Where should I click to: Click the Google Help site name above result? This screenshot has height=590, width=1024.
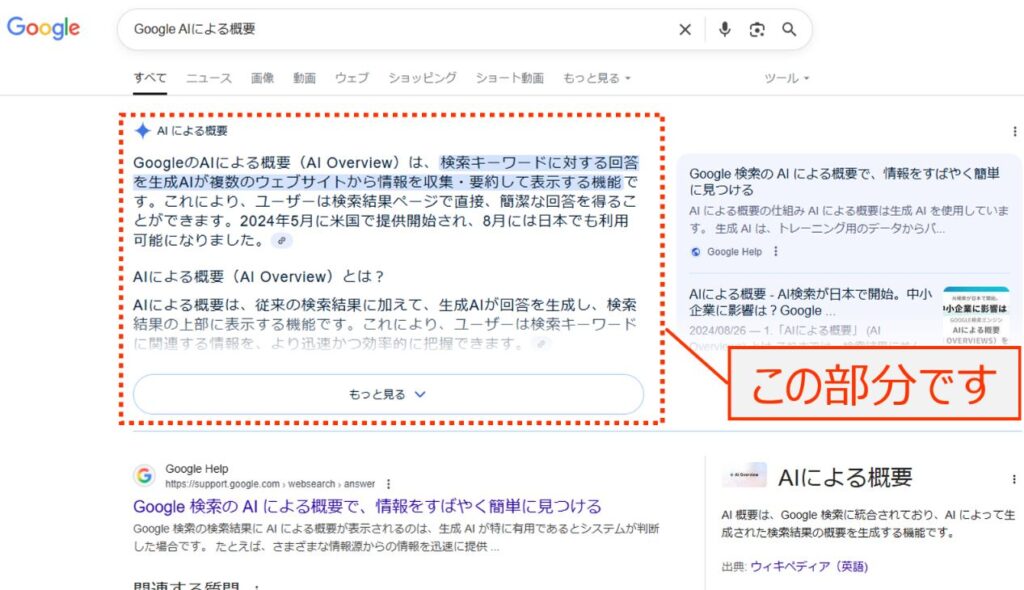click(x=197, y=468)
